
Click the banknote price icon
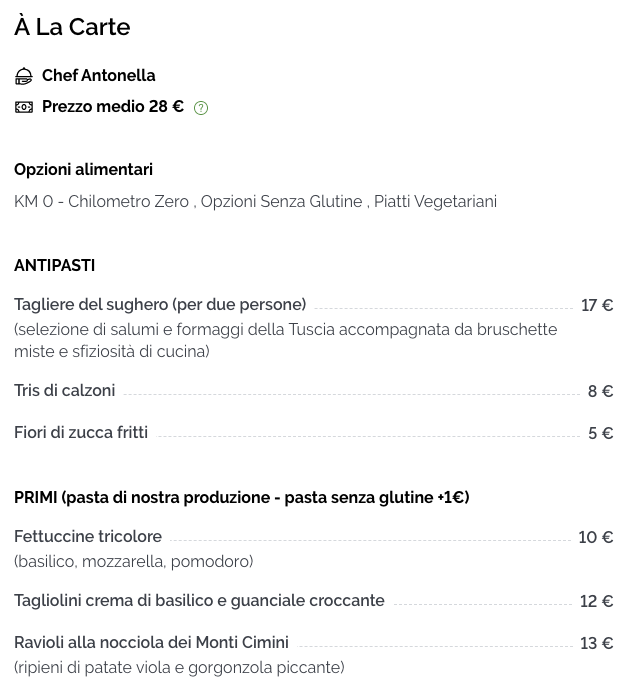click(x=24, y=107)
